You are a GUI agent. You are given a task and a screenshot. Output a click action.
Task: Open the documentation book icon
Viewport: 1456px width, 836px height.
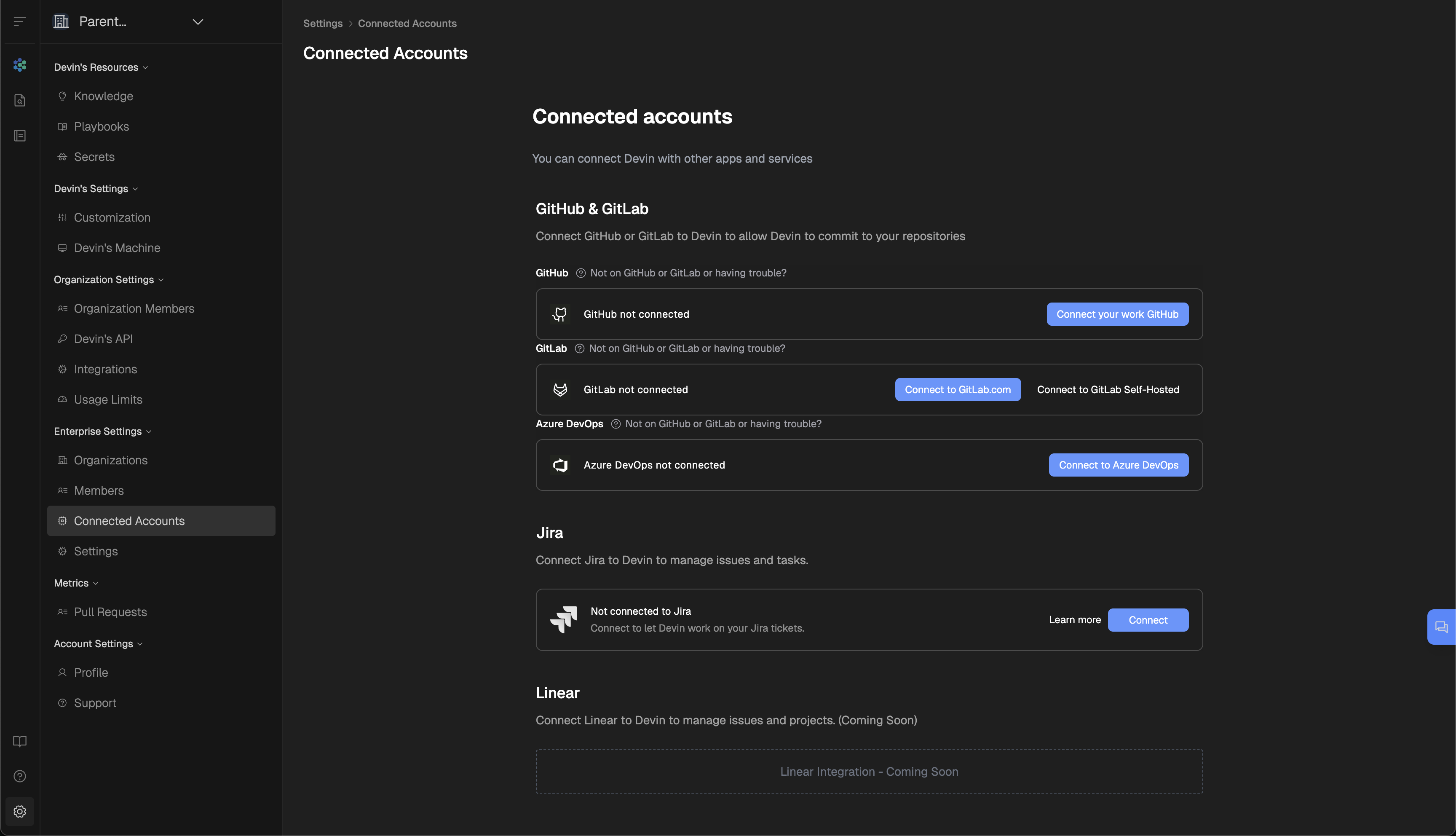(19, 741)
